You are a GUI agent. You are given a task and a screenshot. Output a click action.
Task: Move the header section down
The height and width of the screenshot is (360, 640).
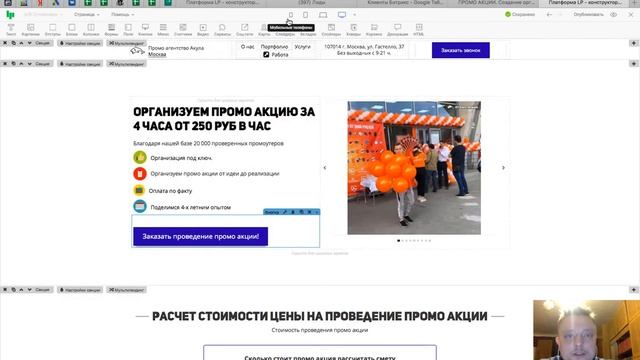pyautogui.click(x=29, y=43)
